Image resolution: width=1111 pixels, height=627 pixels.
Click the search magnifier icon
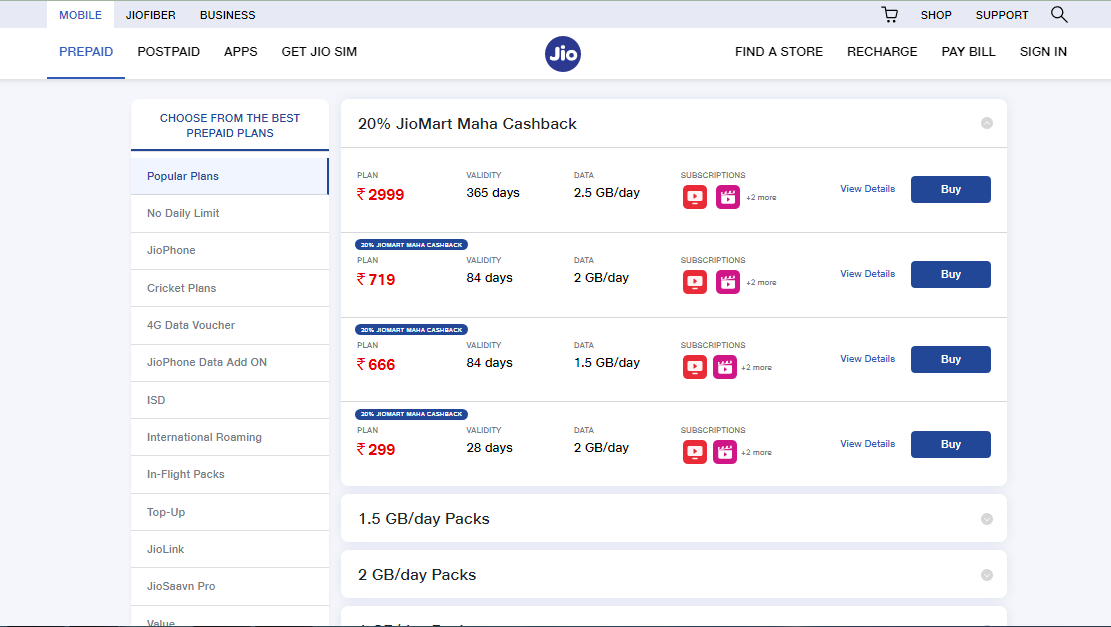click(1059, 15)
